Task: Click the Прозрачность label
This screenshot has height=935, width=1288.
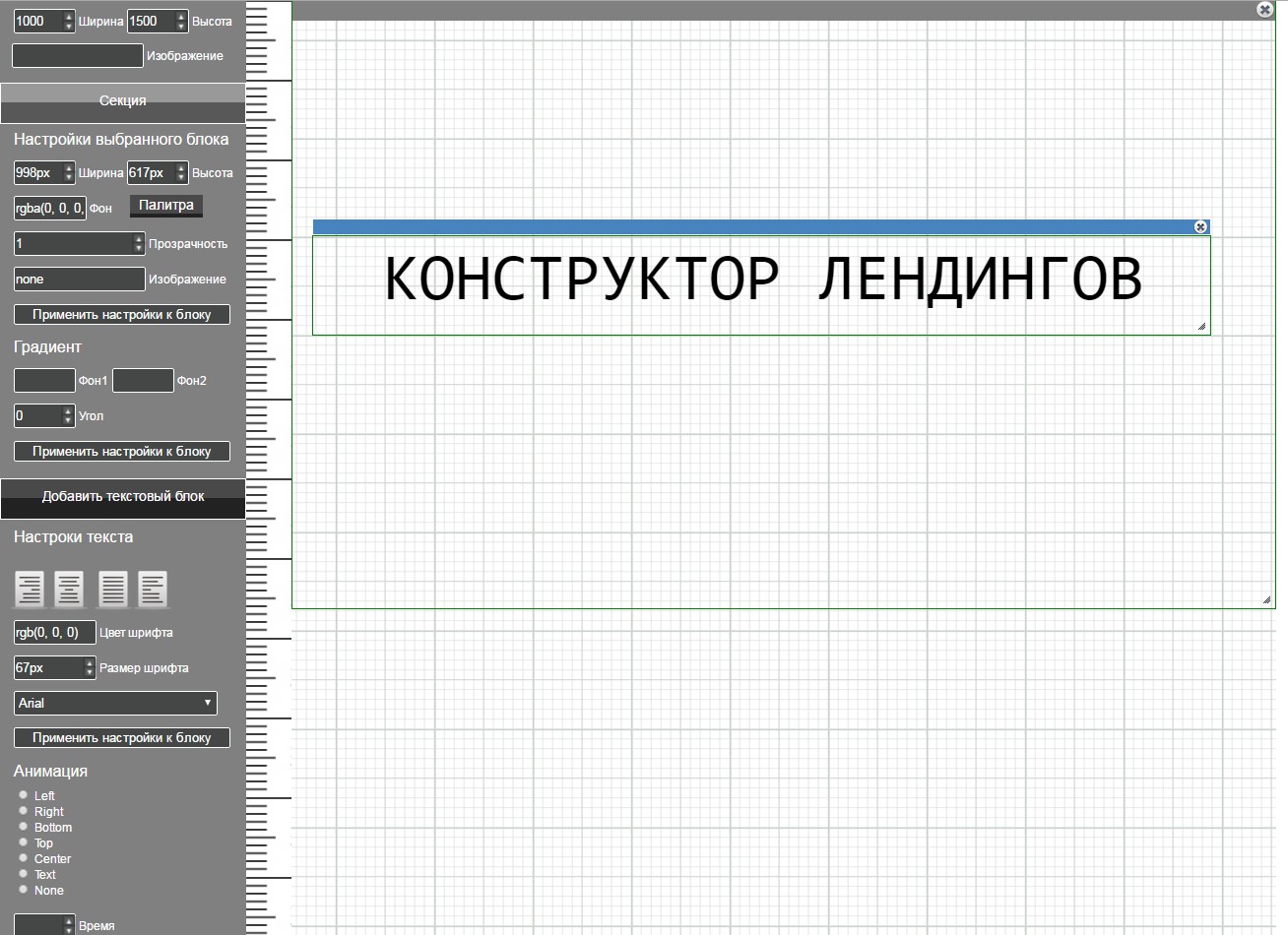Action: (x=188, y=244)
